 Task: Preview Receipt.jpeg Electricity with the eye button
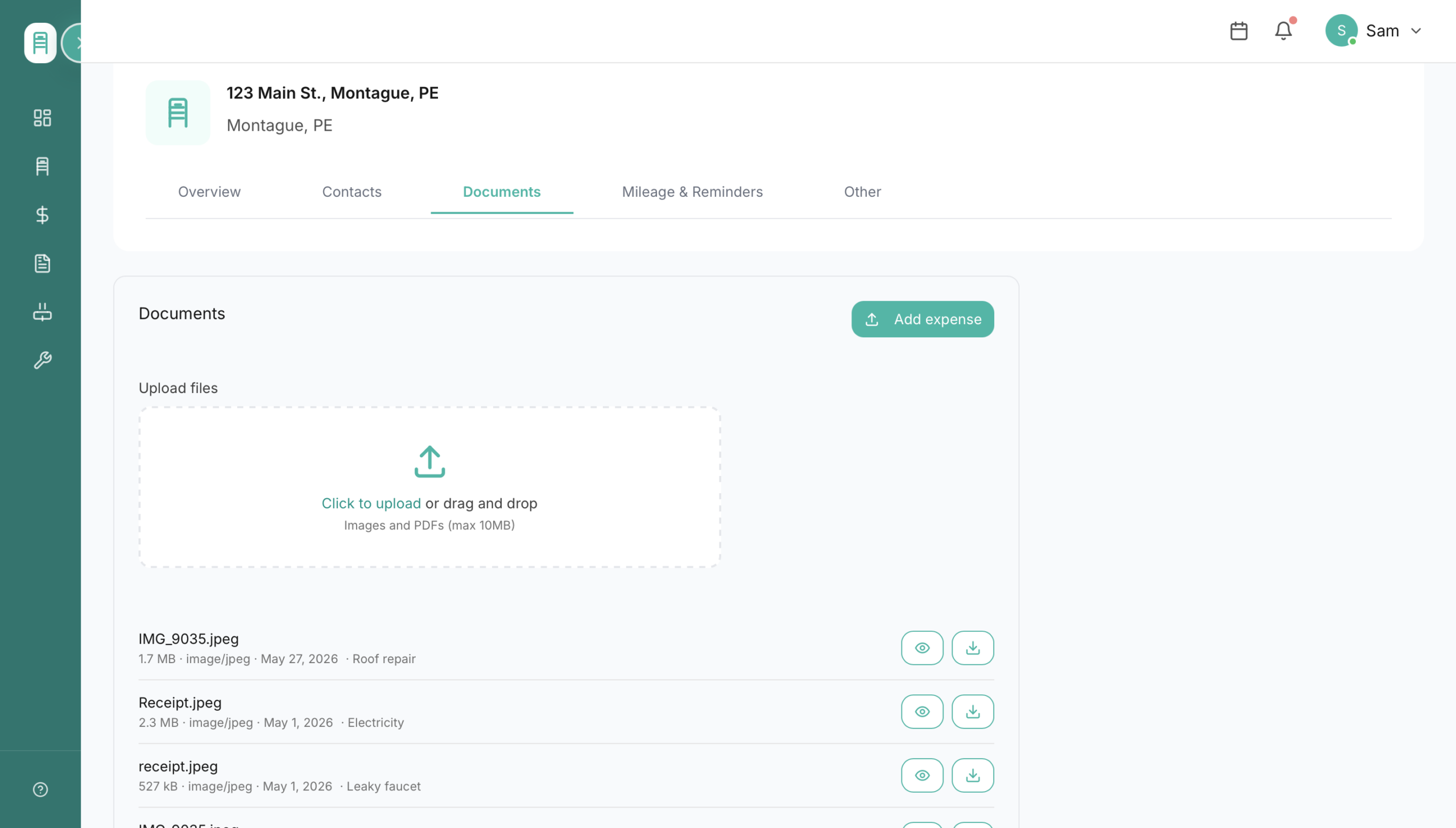(922, 711)
